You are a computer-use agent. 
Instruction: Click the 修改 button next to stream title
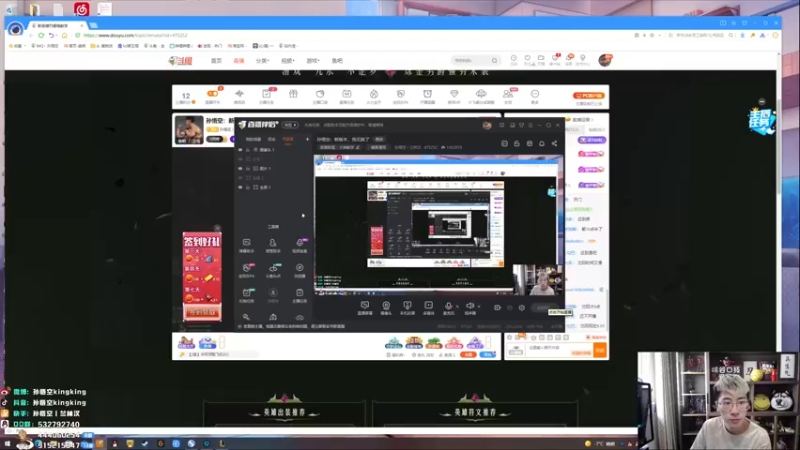[x=379, y=139]
